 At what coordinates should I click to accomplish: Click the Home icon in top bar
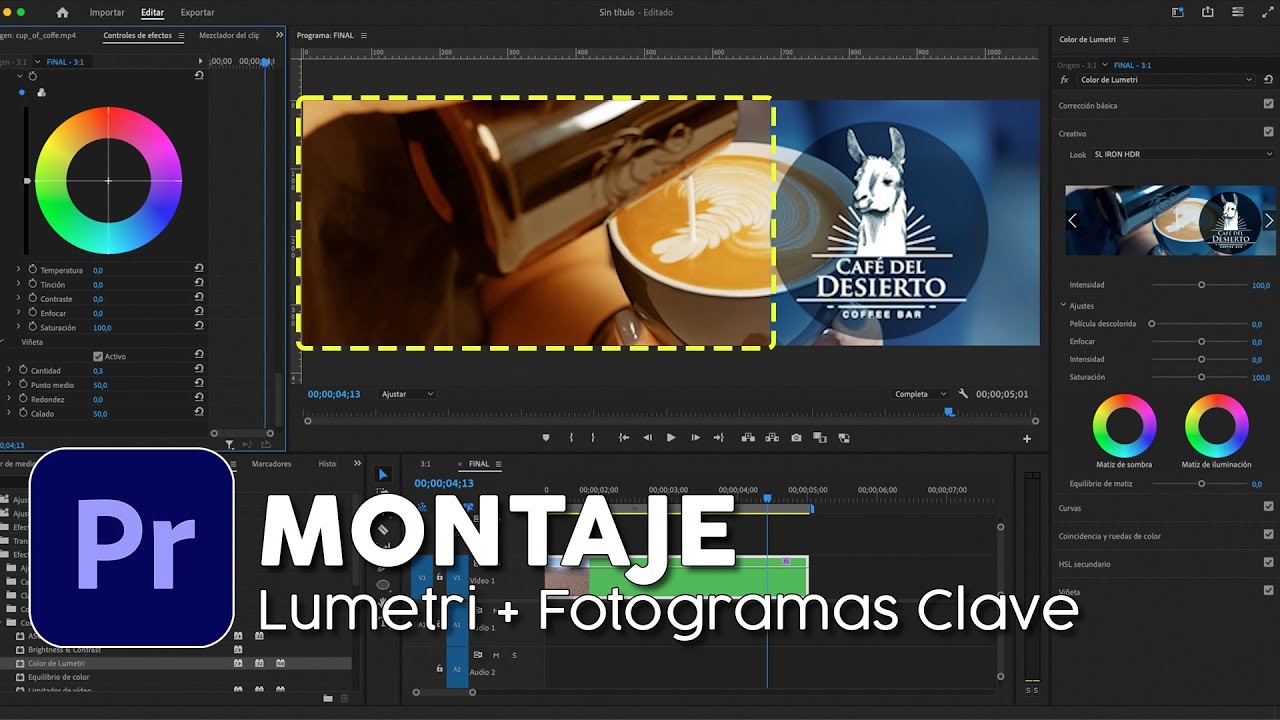[63, 12]
